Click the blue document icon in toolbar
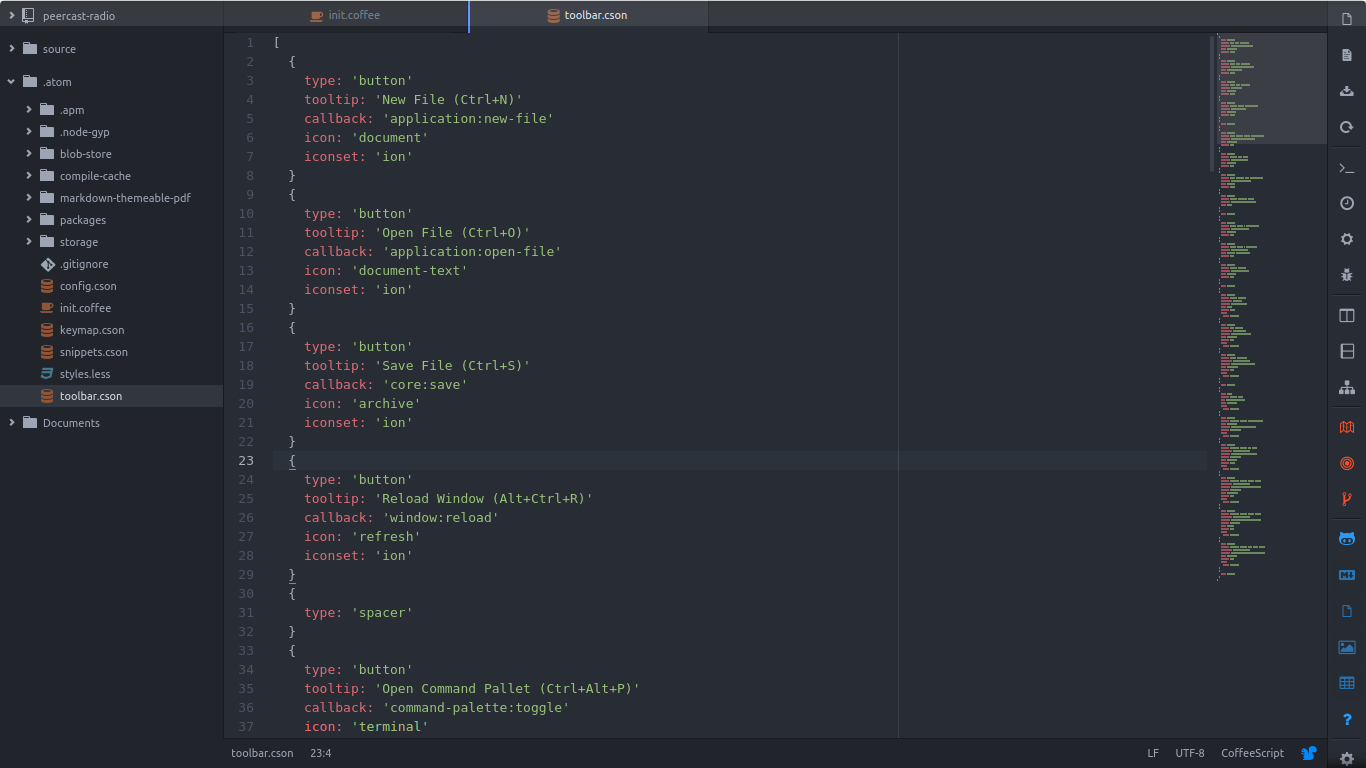1366x768 pixels. pyautogui.click(x=1347, y=611)
